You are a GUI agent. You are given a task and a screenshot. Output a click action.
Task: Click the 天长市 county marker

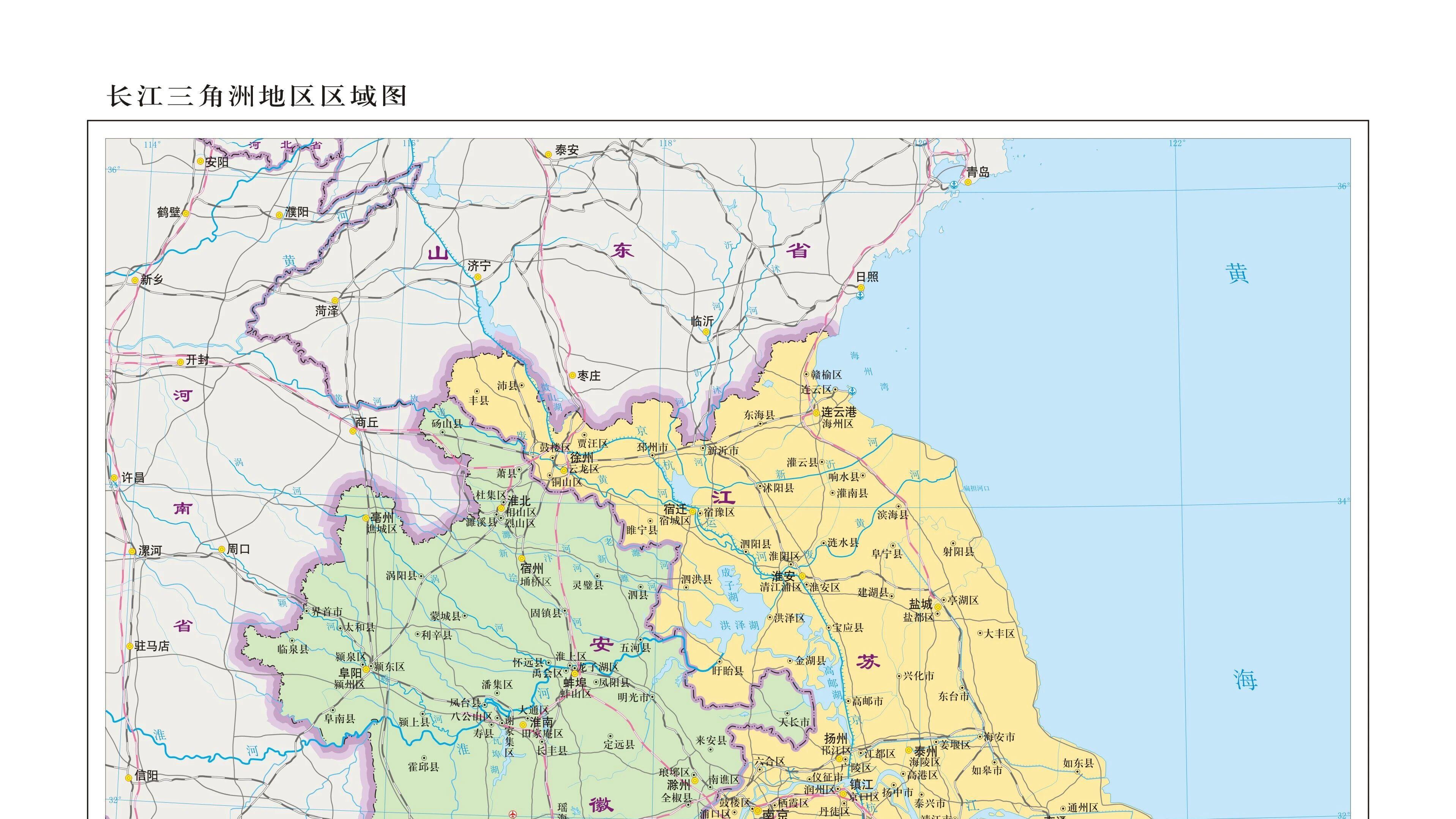coord(787,713)
